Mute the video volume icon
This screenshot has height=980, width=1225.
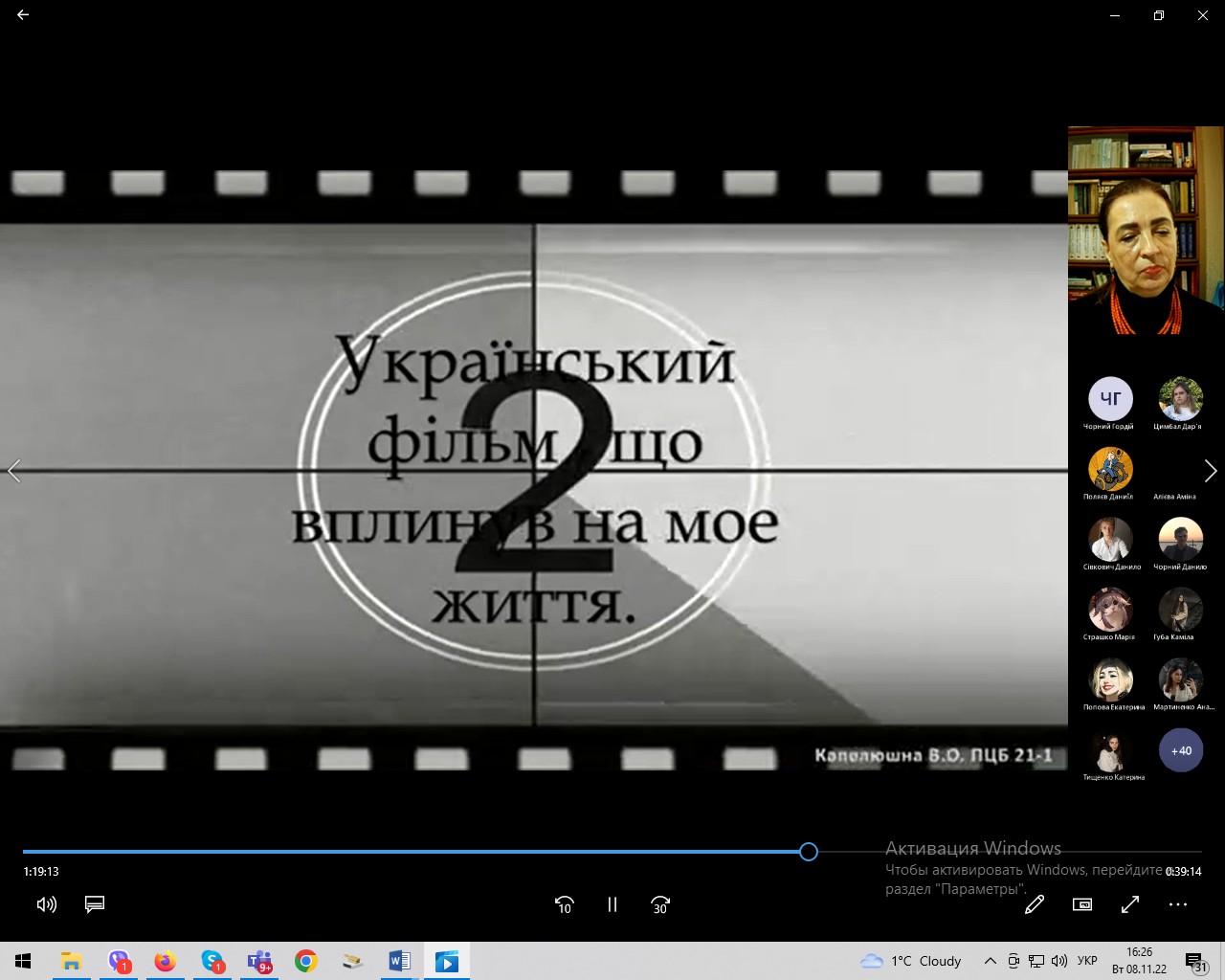click(x=46, y=904)
